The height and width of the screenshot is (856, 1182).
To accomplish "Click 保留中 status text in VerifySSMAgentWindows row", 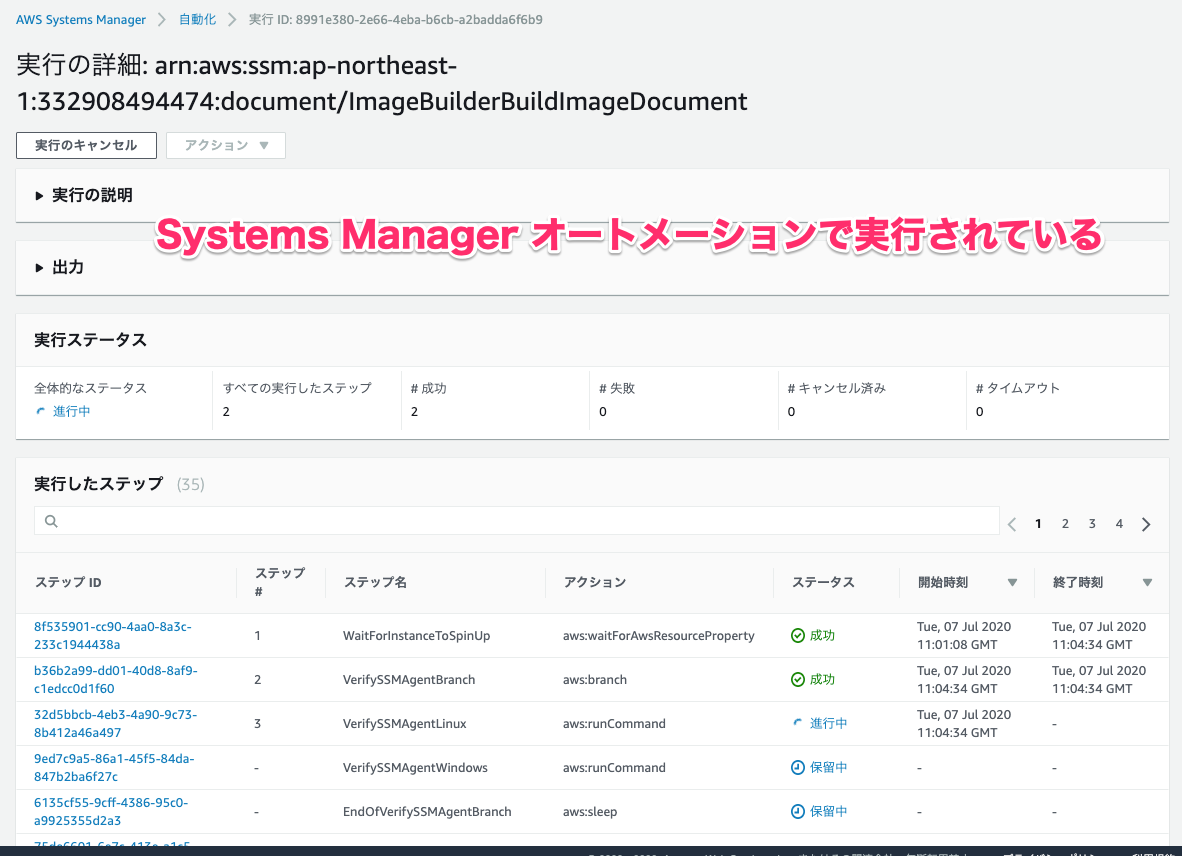I will [x=828, y=767].
